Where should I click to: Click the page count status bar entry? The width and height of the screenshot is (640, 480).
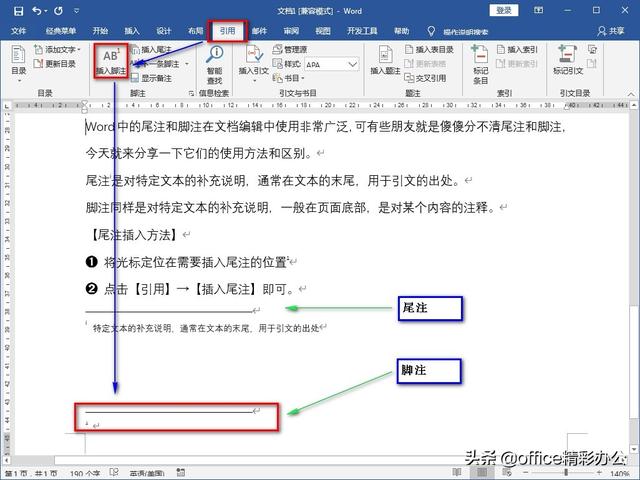31,473
